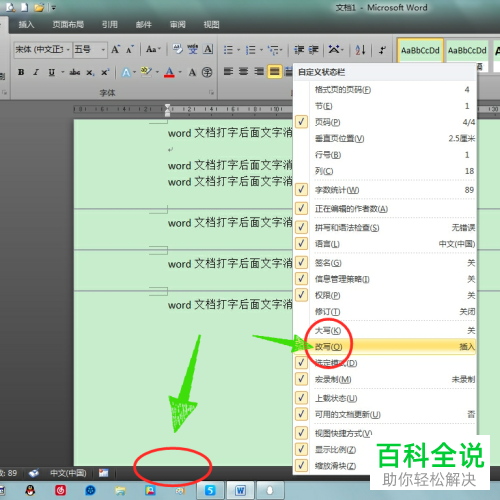Viewport: 500px width, 500px height.
Task: Open the font name dropdown 宋体
Action: point(68,50)
